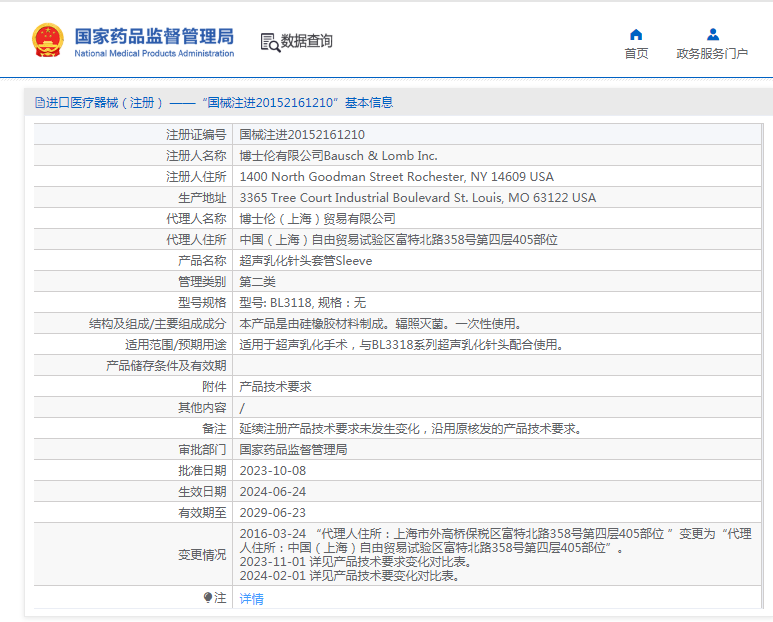This screenshot has width=773, height=622.
Task: Click the national emblem logo icon
Action: 48,40
